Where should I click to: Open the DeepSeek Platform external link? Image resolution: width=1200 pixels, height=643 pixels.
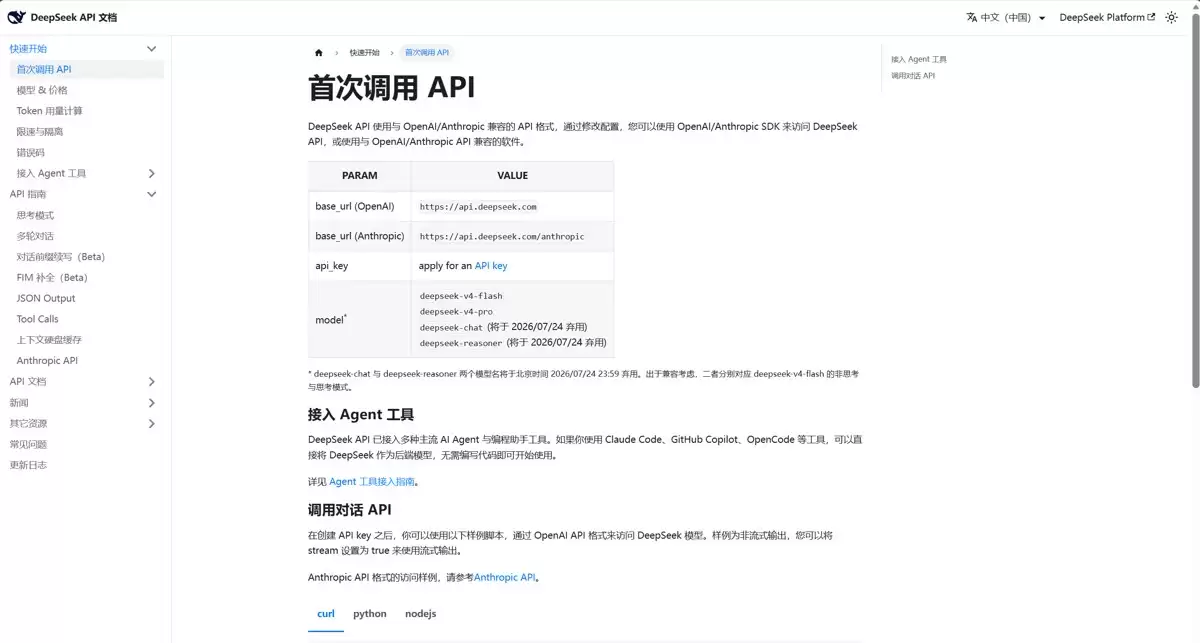pyautogui.click(x=1107, y=18)
